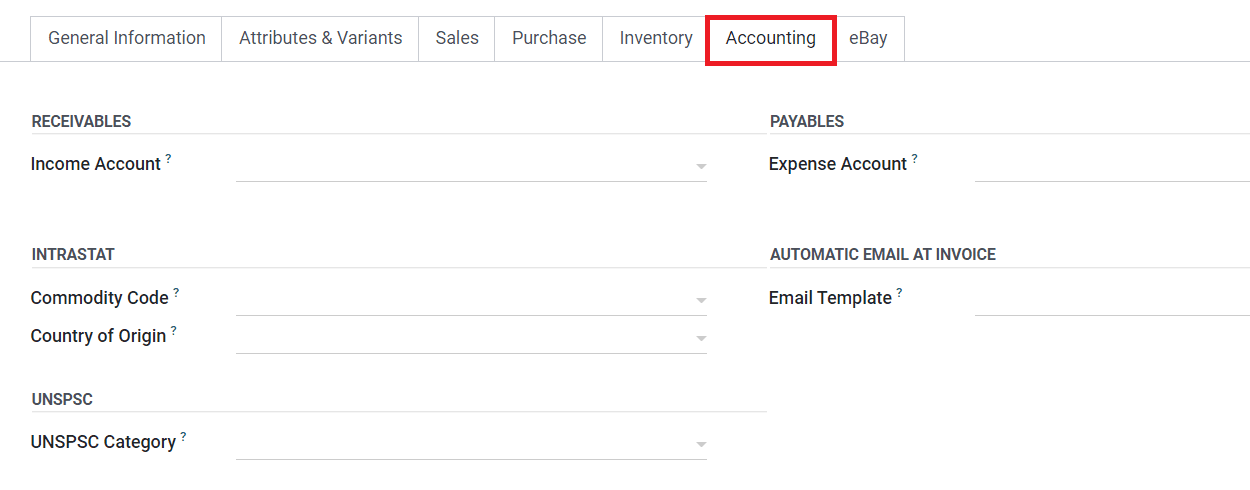Select the Purchase tab
1250x490 pixels.
[x=549, y=38]
